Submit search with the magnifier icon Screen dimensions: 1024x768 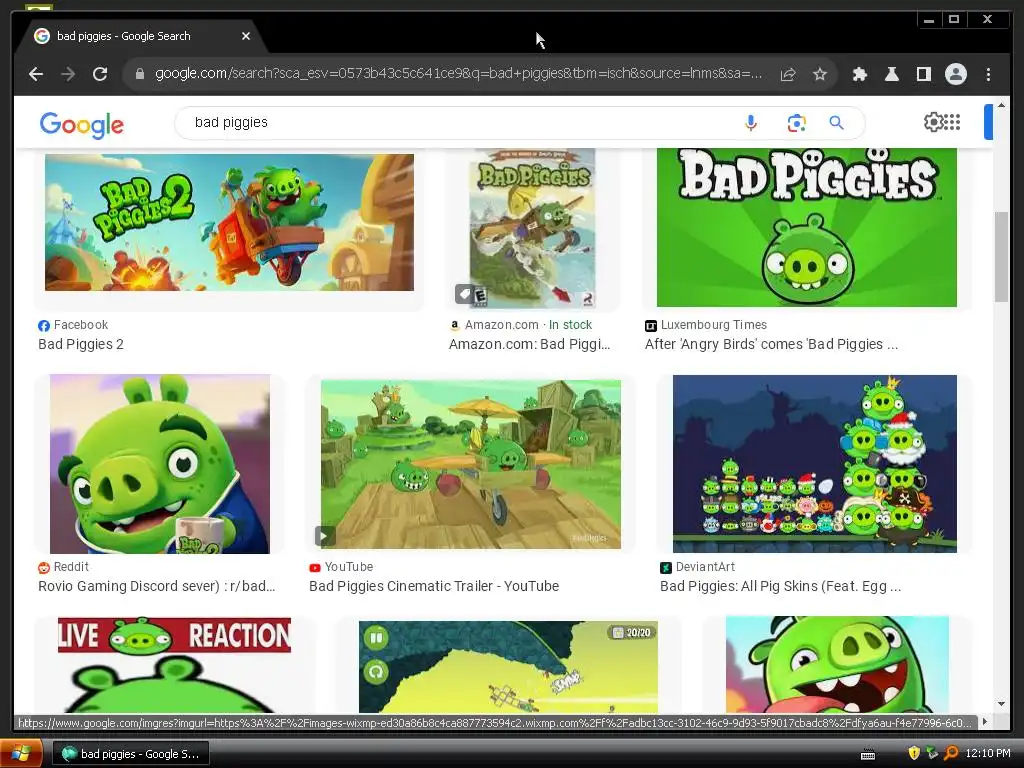coord(836,122)
